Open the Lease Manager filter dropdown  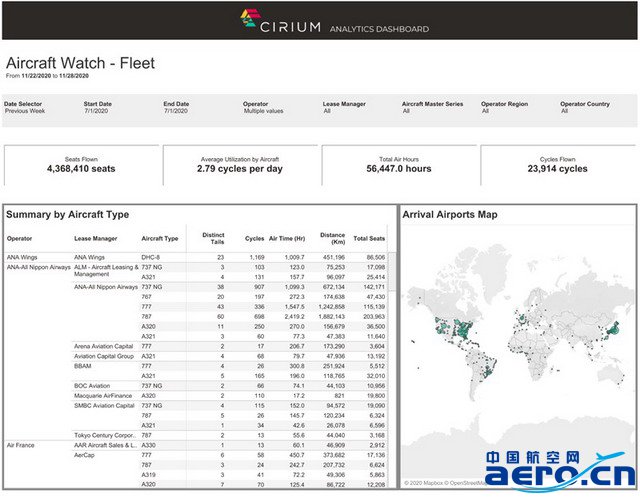coord(344,107)
